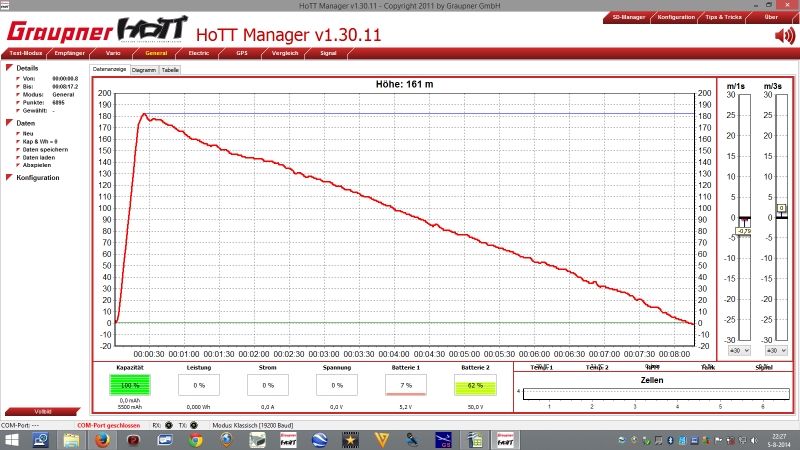Open the Windows Start button

point(11,440)
